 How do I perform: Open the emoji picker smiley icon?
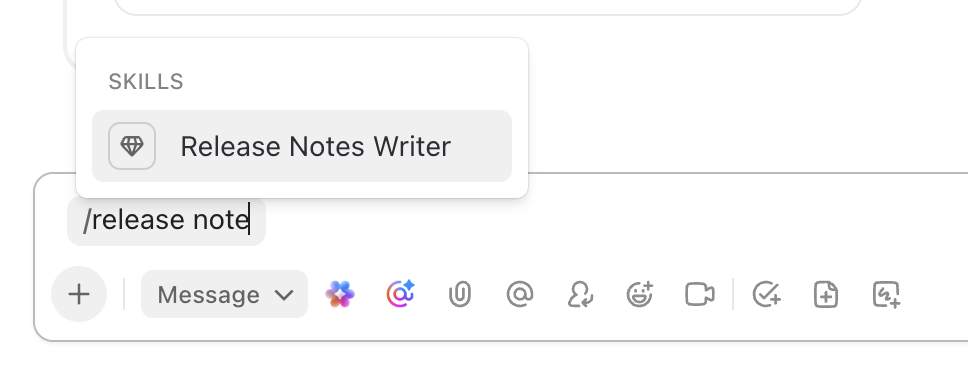[640, 294]
